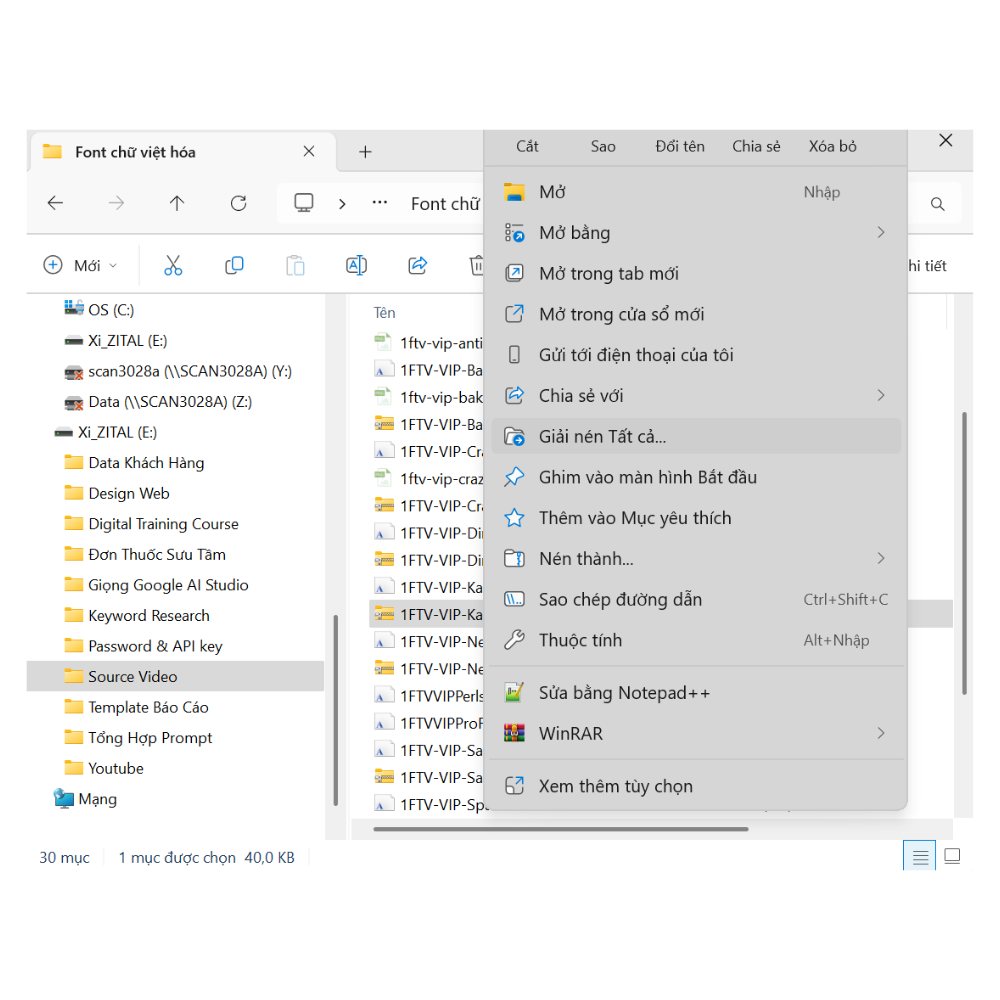Click the Refresh icon in the navigation bar
Screen dimensions: 1000x1000
click(x=238, y=203)
